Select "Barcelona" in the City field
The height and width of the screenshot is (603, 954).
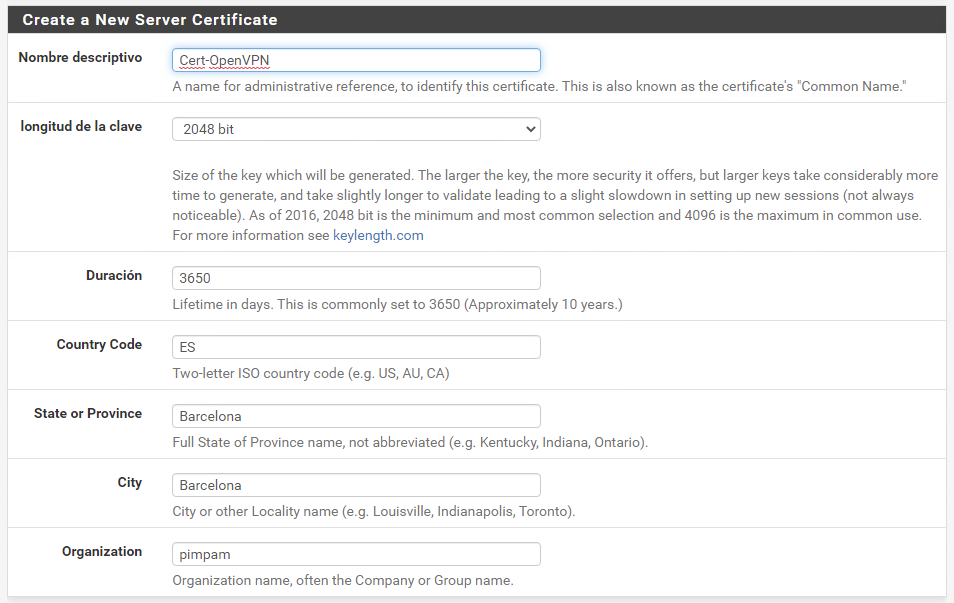[209, 485]
